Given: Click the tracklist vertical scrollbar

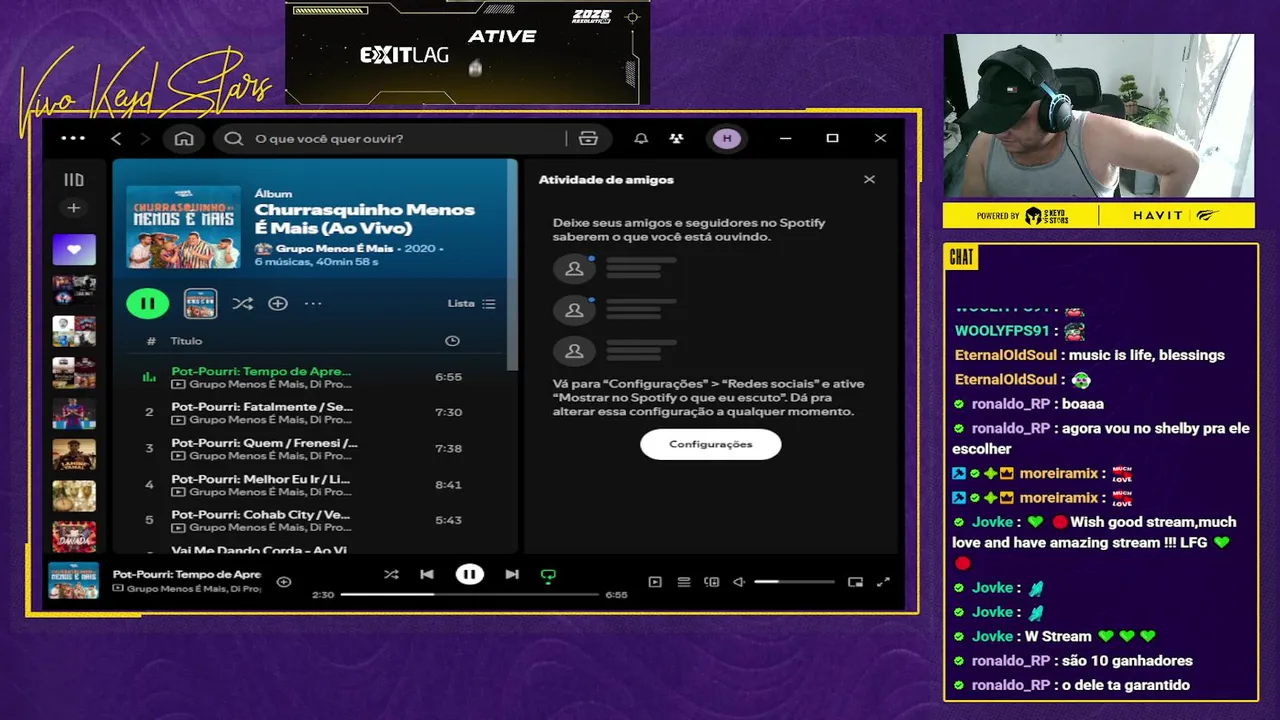Looking at the screenshot, I should coord(513,265).
